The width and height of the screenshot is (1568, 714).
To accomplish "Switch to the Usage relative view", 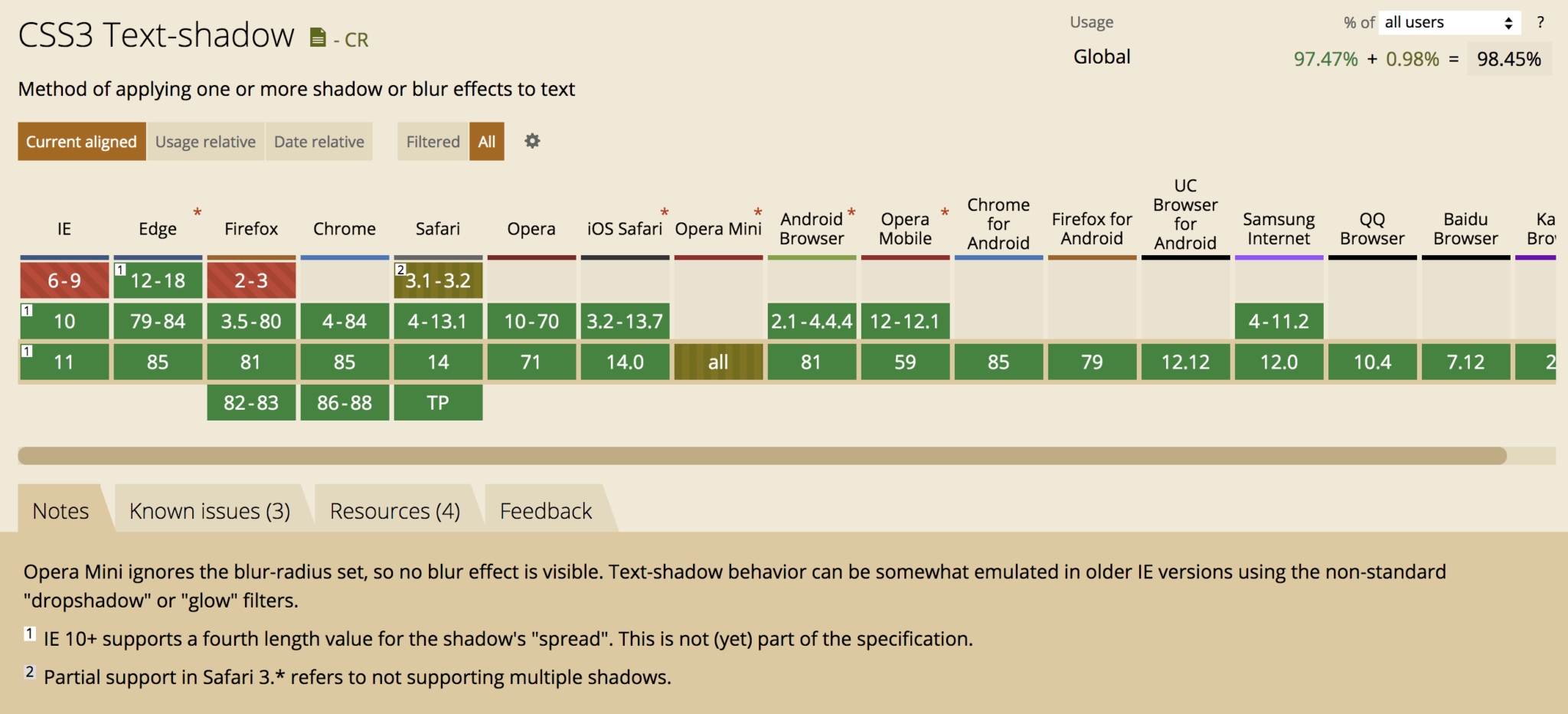I will [x=204, y=141].
